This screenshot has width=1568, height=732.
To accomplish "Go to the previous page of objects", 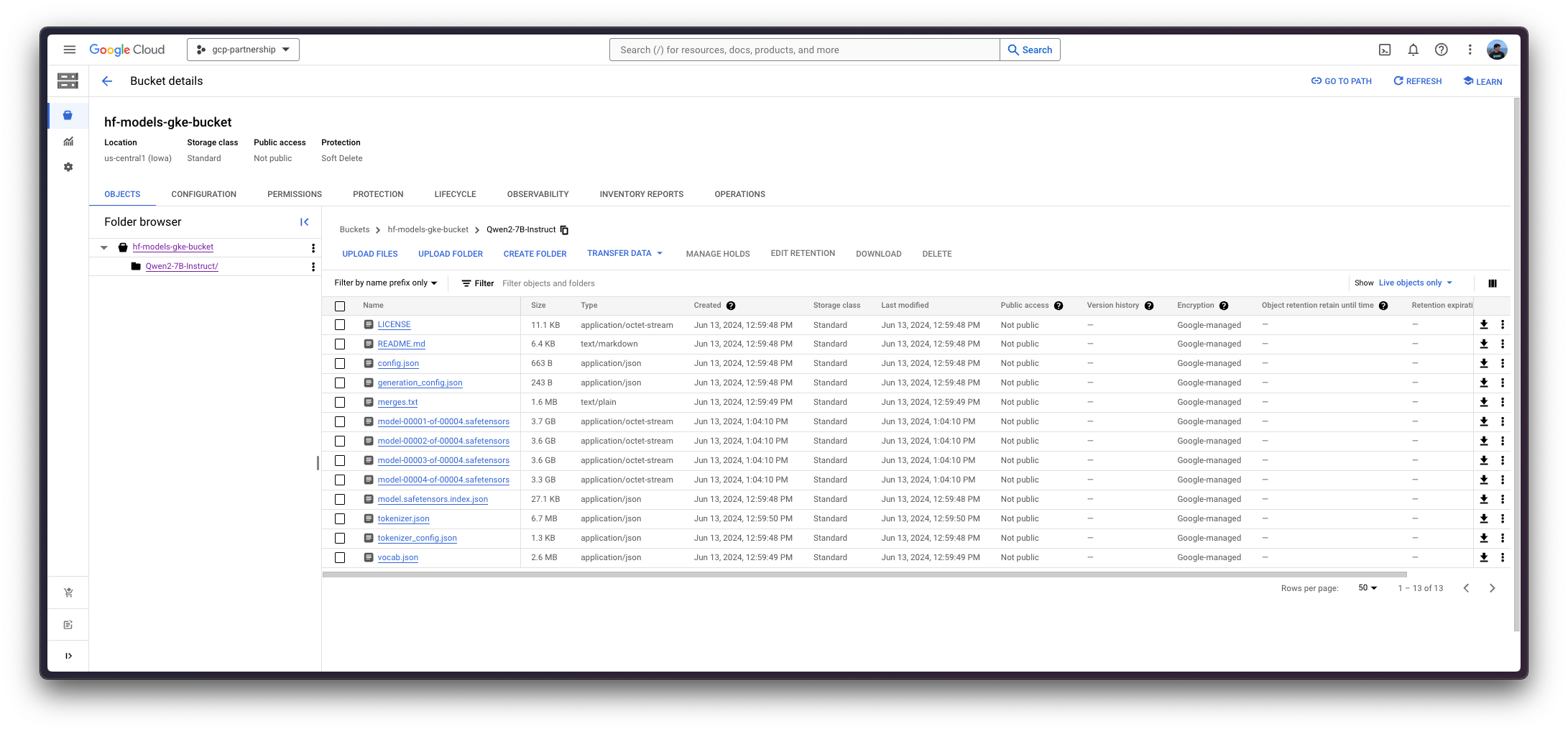I will coord(1467,588).
